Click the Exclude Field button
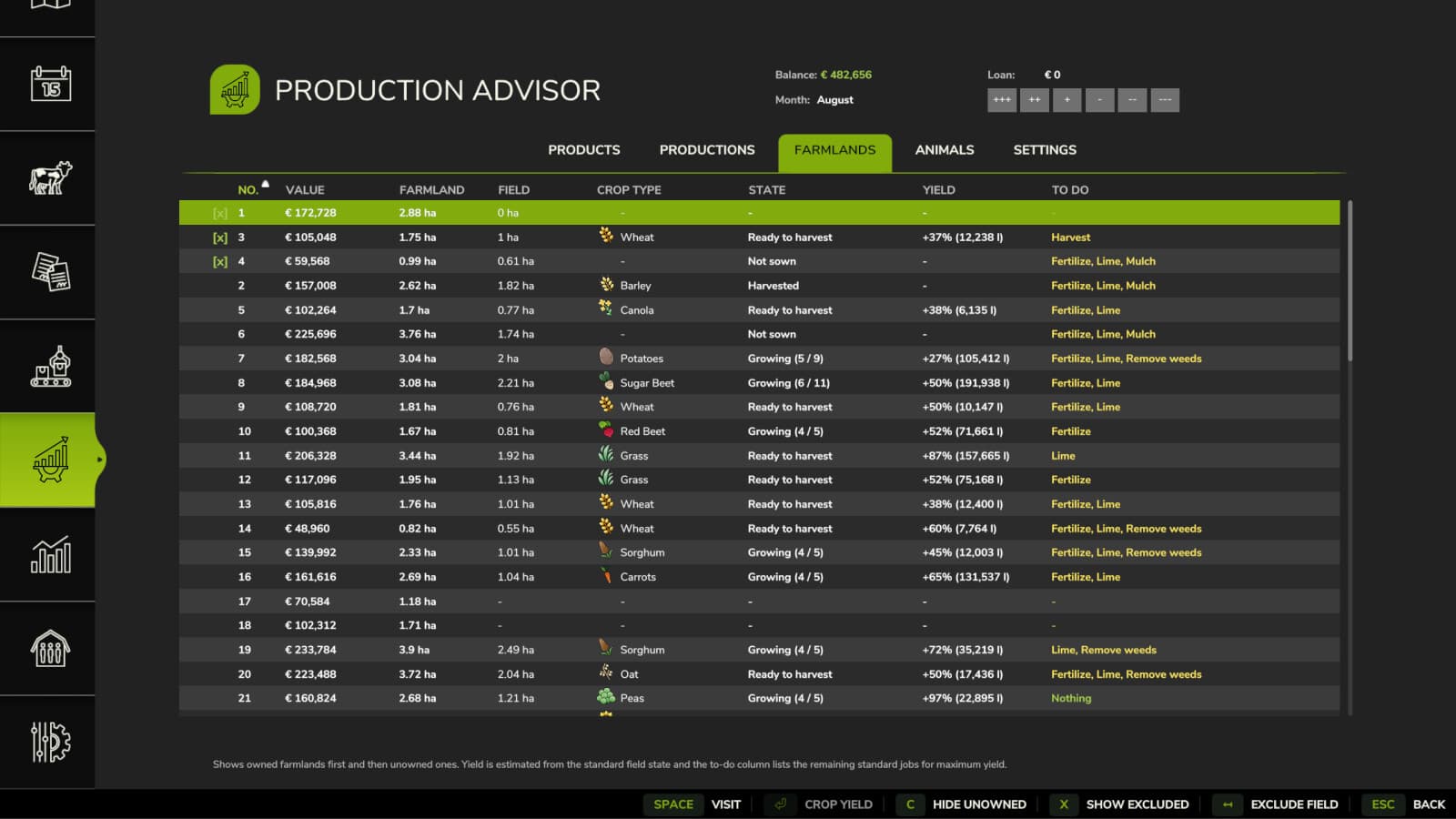Screen dimensions: 1456x819 [x=1276, y=804]
